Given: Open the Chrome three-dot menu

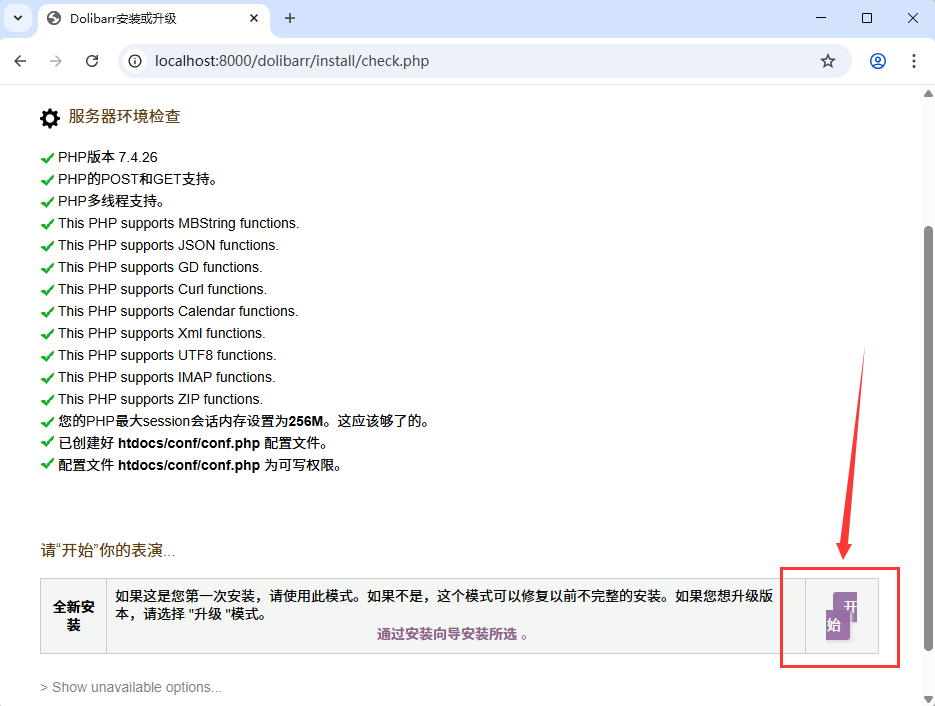Looking at the screenshot, I should click(914, 61).
